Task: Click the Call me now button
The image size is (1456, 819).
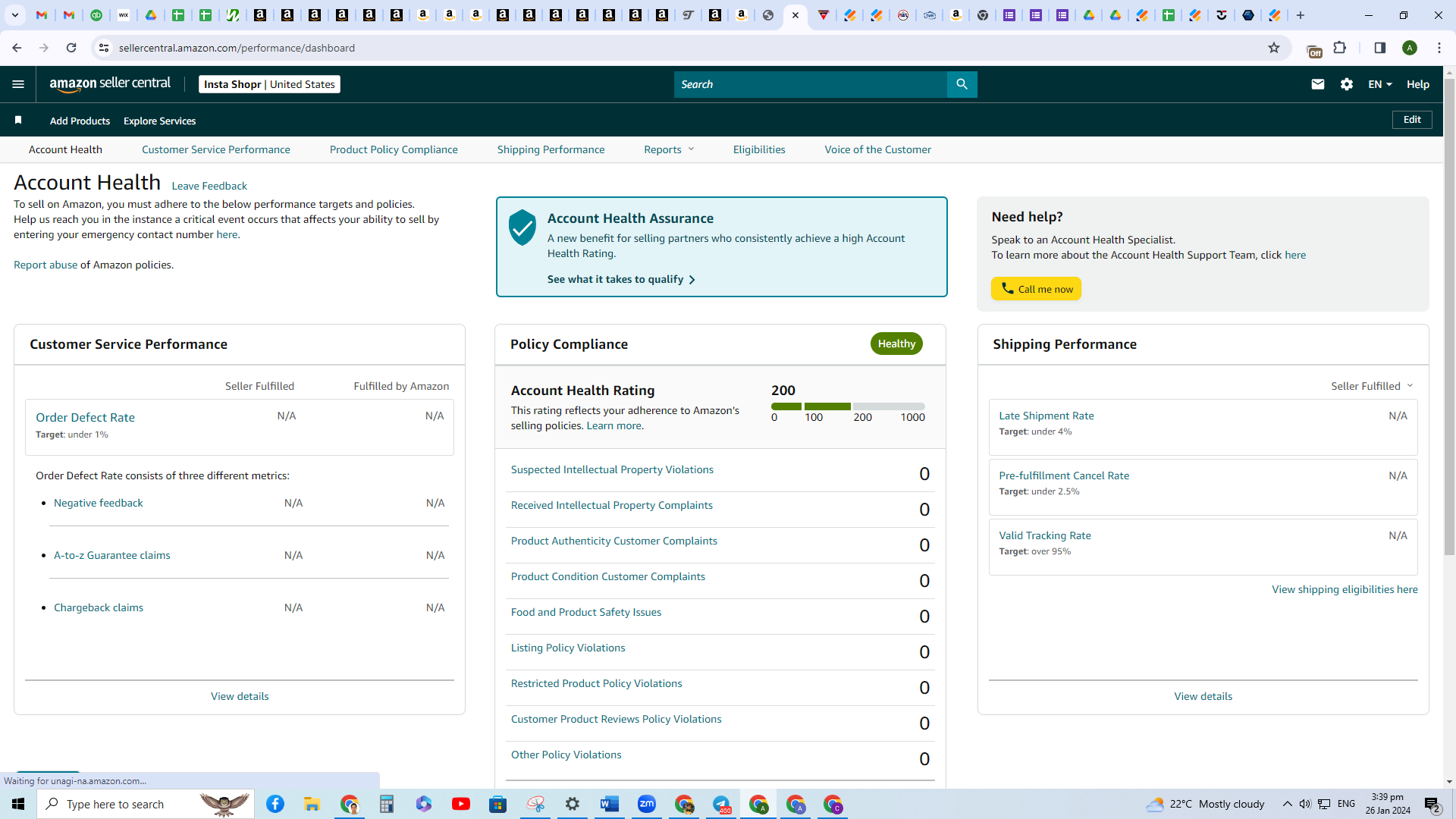Action: [x=1036, y=289]
